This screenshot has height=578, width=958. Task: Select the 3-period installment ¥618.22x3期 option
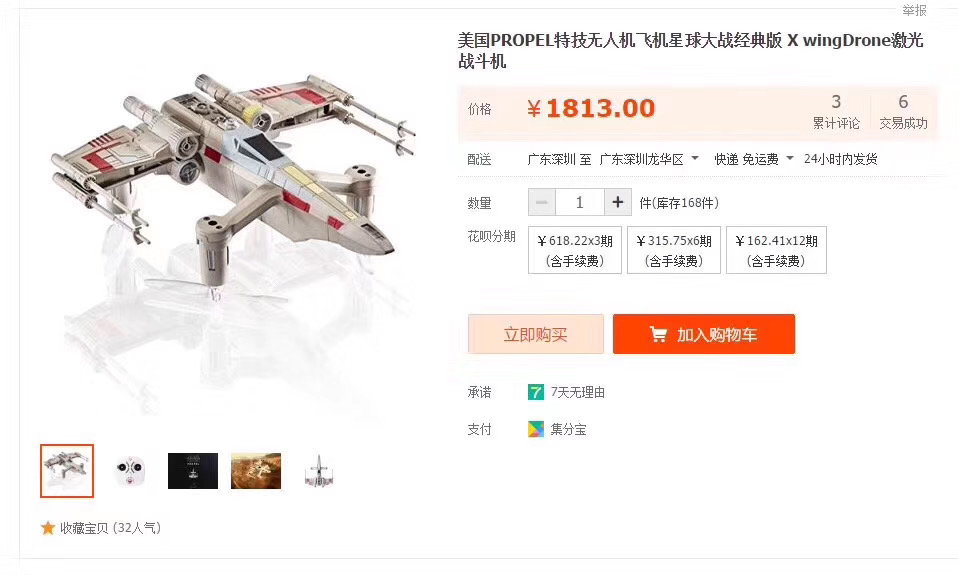coord(575,250)
